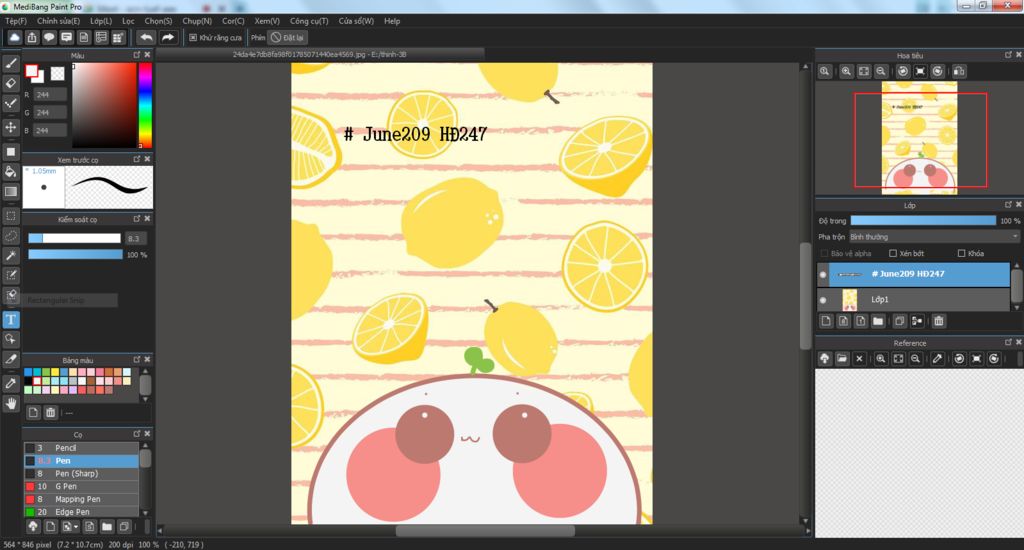Click the Redo arrow in the toolbar
The image size is (1024, 550).
coord(168,37)
